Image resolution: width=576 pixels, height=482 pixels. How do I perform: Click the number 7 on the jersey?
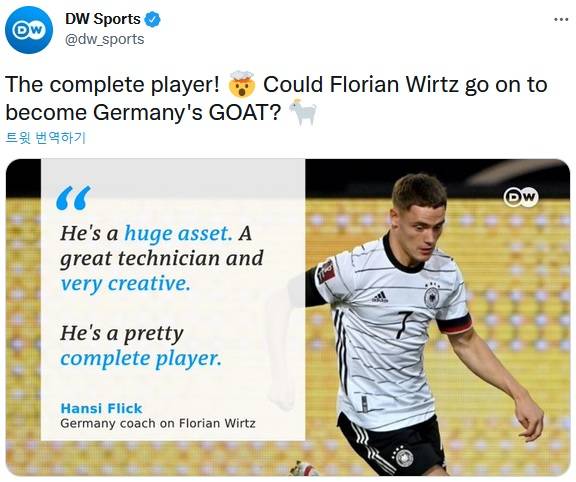[x=404, y=324]
